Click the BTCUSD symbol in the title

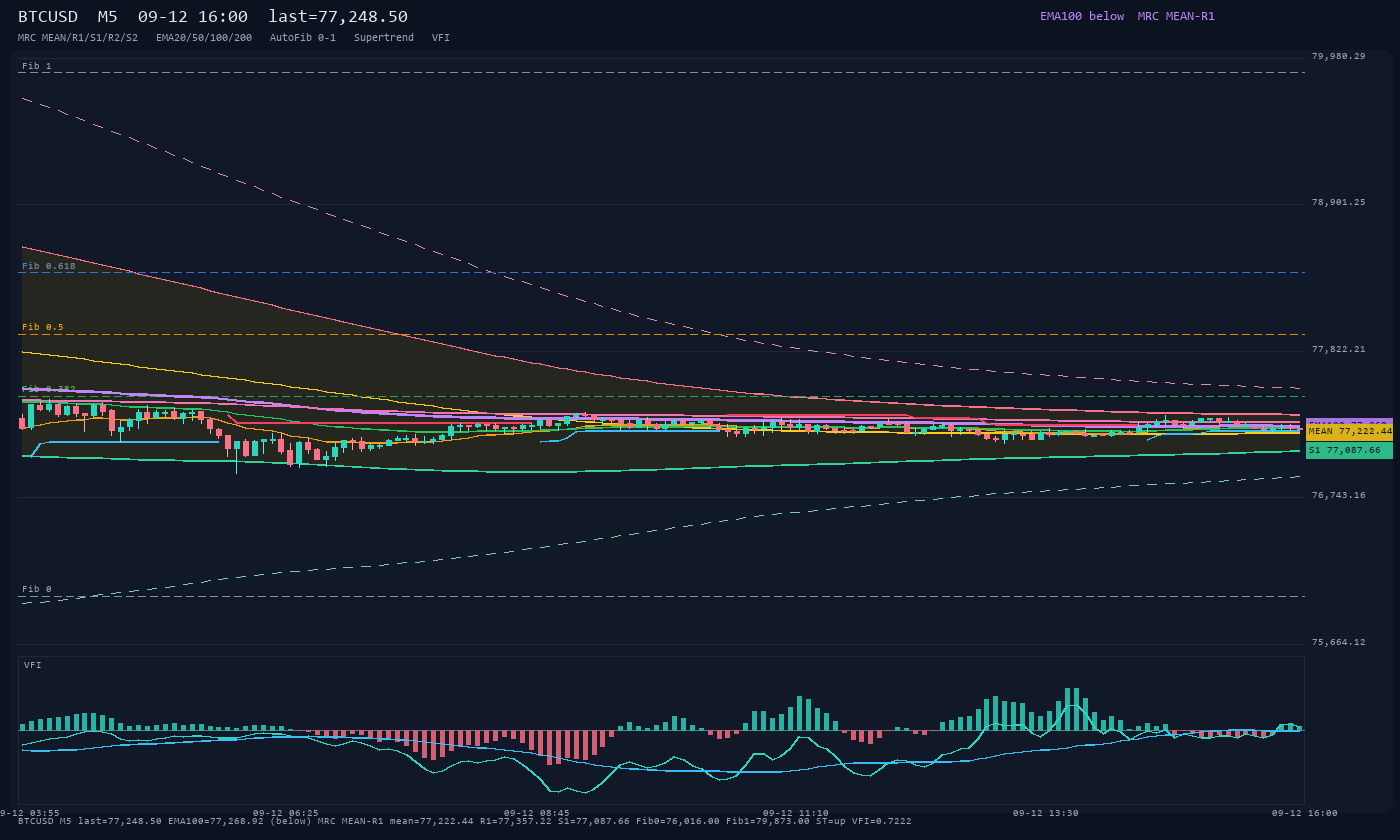click(48, 17)
